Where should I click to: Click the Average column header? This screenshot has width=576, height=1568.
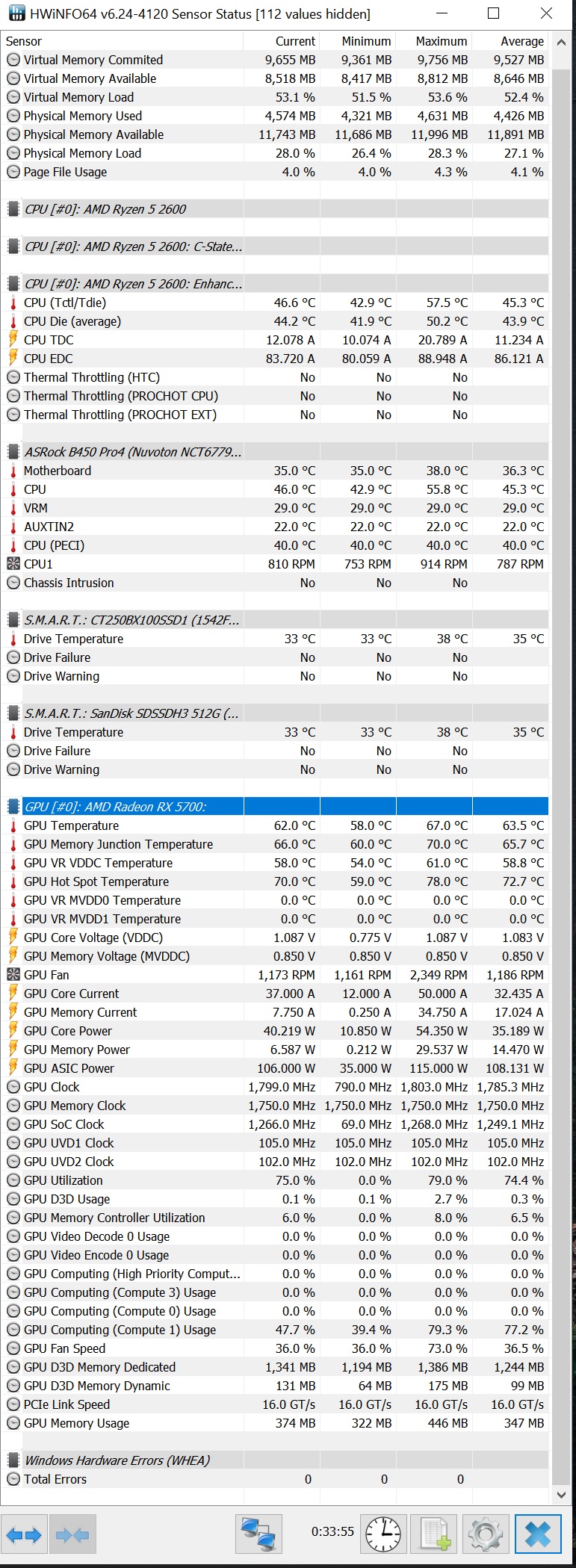point(510,41)
